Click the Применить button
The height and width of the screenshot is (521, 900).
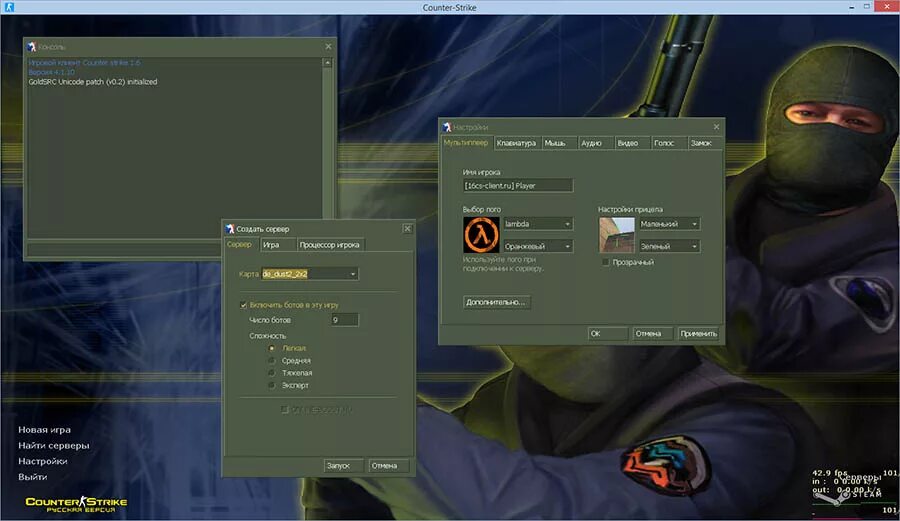698,333
